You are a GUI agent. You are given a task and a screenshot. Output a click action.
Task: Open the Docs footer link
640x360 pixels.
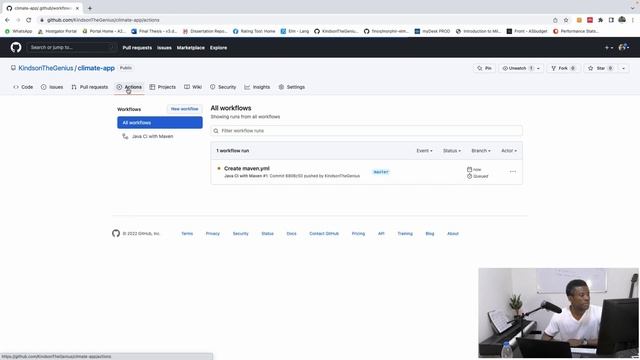[x=291, y=233]
